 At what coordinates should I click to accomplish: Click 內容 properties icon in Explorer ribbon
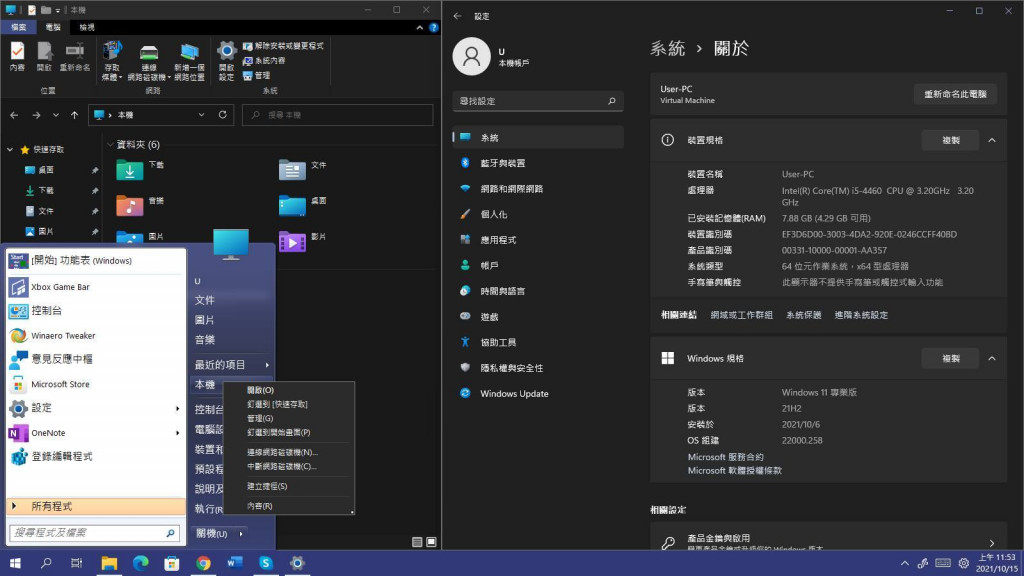18,56
